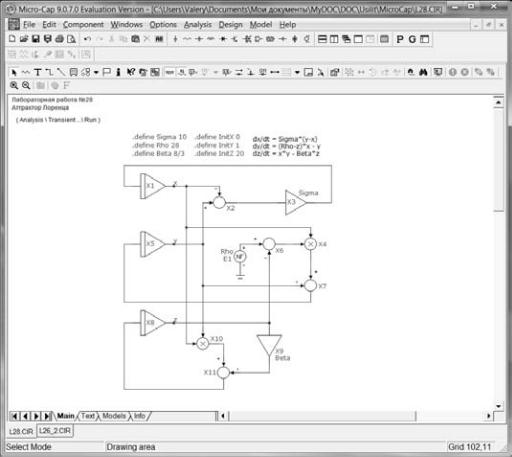The height and width of the screenshot is (457, 512).
Task: Open the Design menu
Action: (x=231, y=25)
